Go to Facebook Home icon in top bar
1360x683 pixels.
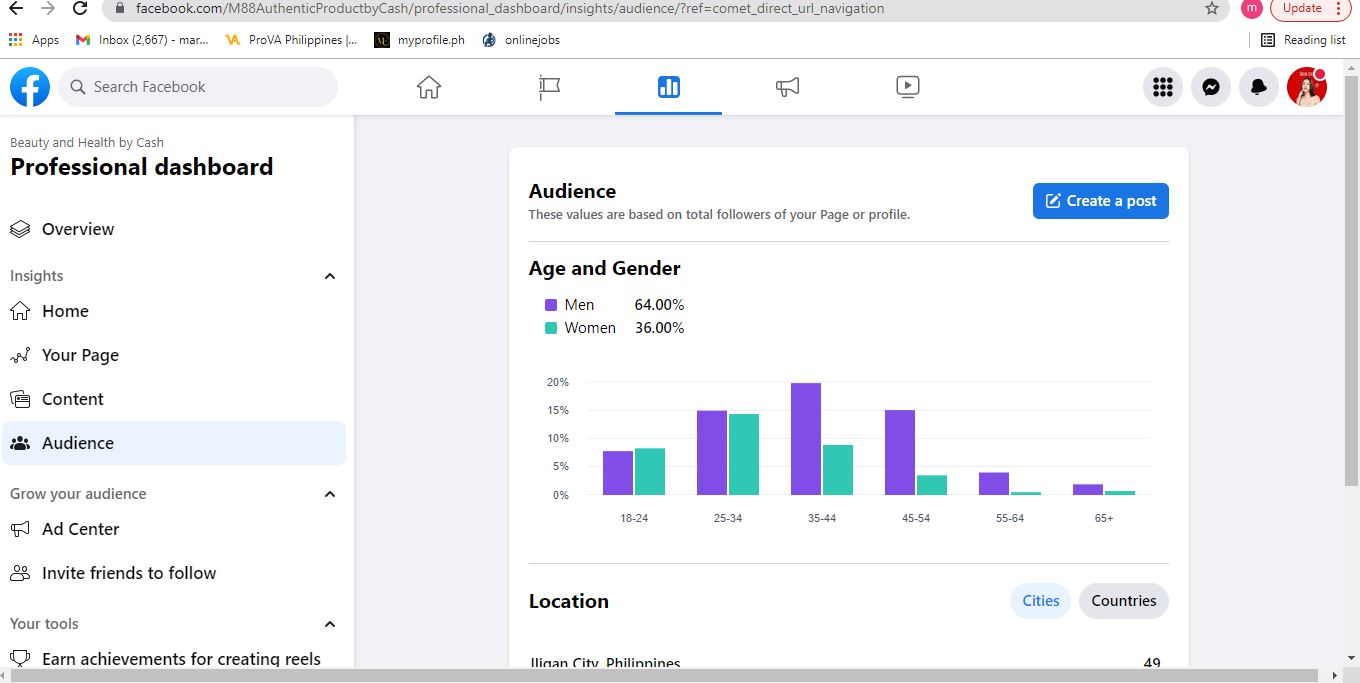429,87
